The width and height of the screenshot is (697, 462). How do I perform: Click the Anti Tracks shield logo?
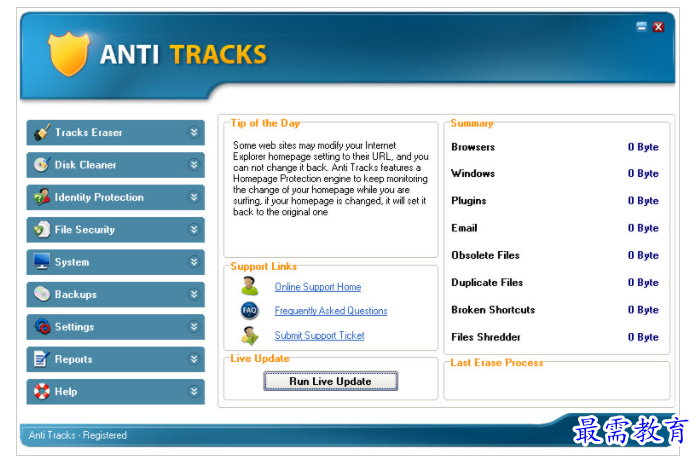coord(68,54)
